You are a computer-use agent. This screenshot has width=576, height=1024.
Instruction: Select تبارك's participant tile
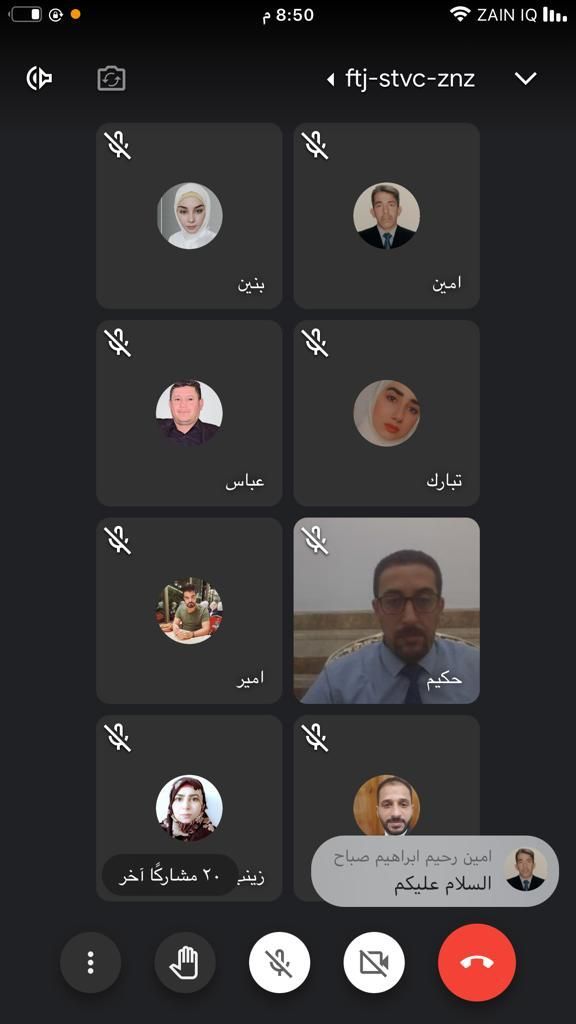pyautogui.click(x=387, y=413)
